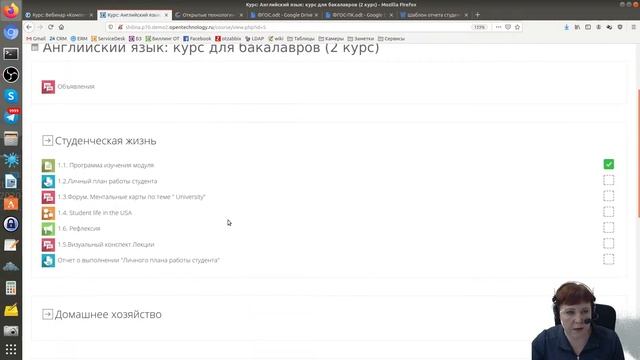This screenshot has height=360, width=640.
Task: Click the icon for 1.5 Визуальный конспект Лекции
Action: [x=48, y=244]
